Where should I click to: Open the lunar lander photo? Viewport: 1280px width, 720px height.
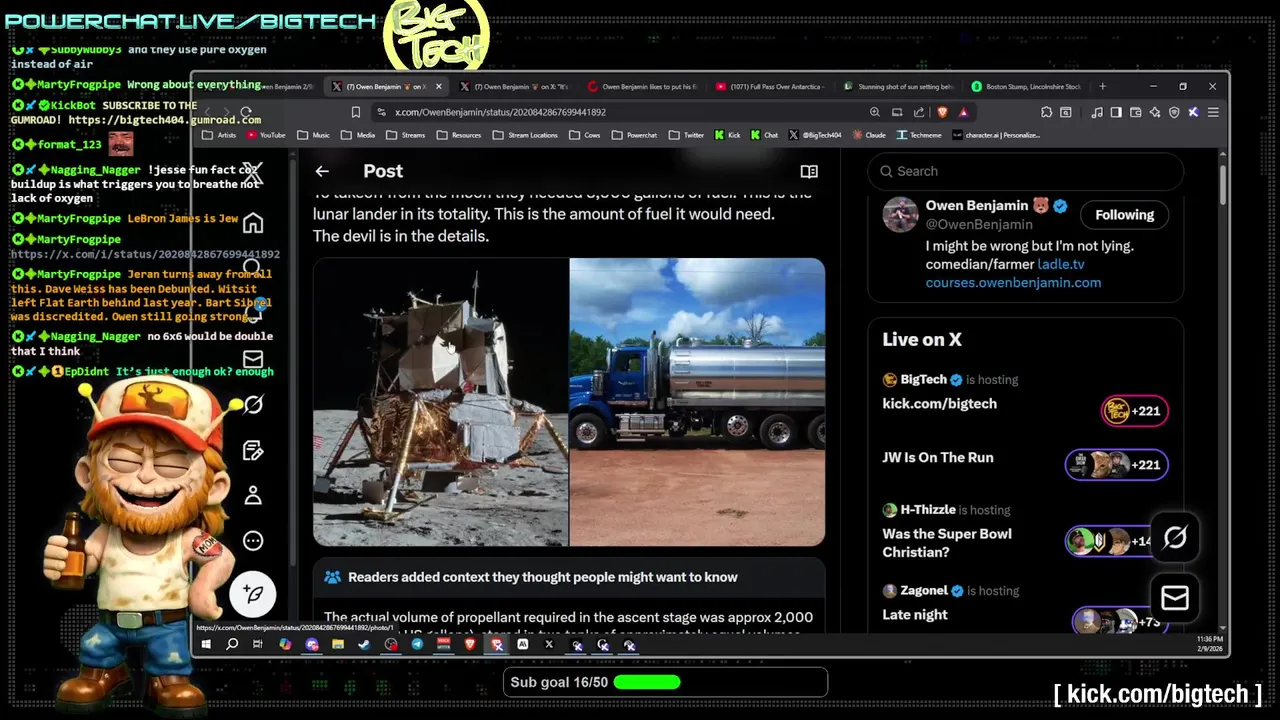[x=441, y=402]
